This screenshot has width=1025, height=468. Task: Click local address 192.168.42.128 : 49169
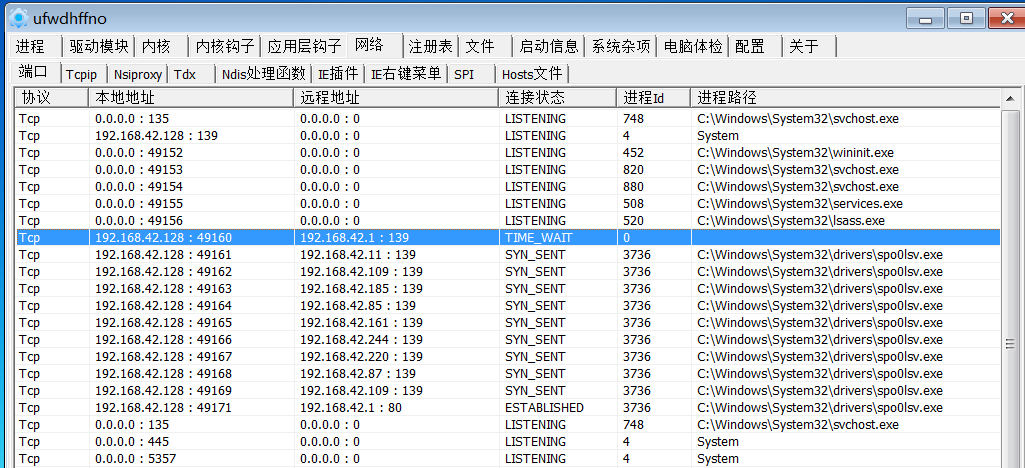pos(163,391)
